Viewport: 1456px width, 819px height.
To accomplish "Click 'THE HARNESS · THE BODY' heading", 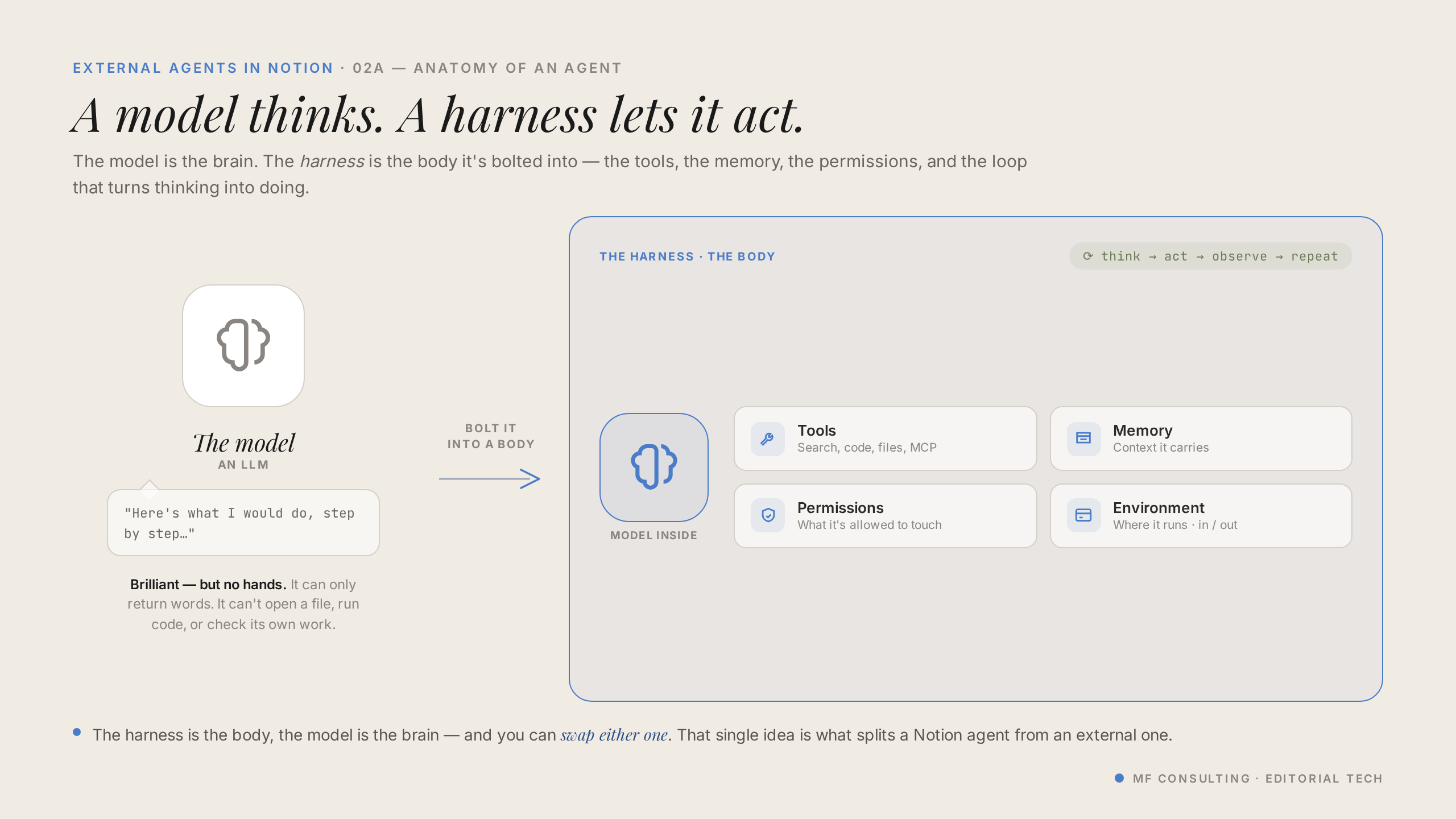I will (x=687, y=257).
